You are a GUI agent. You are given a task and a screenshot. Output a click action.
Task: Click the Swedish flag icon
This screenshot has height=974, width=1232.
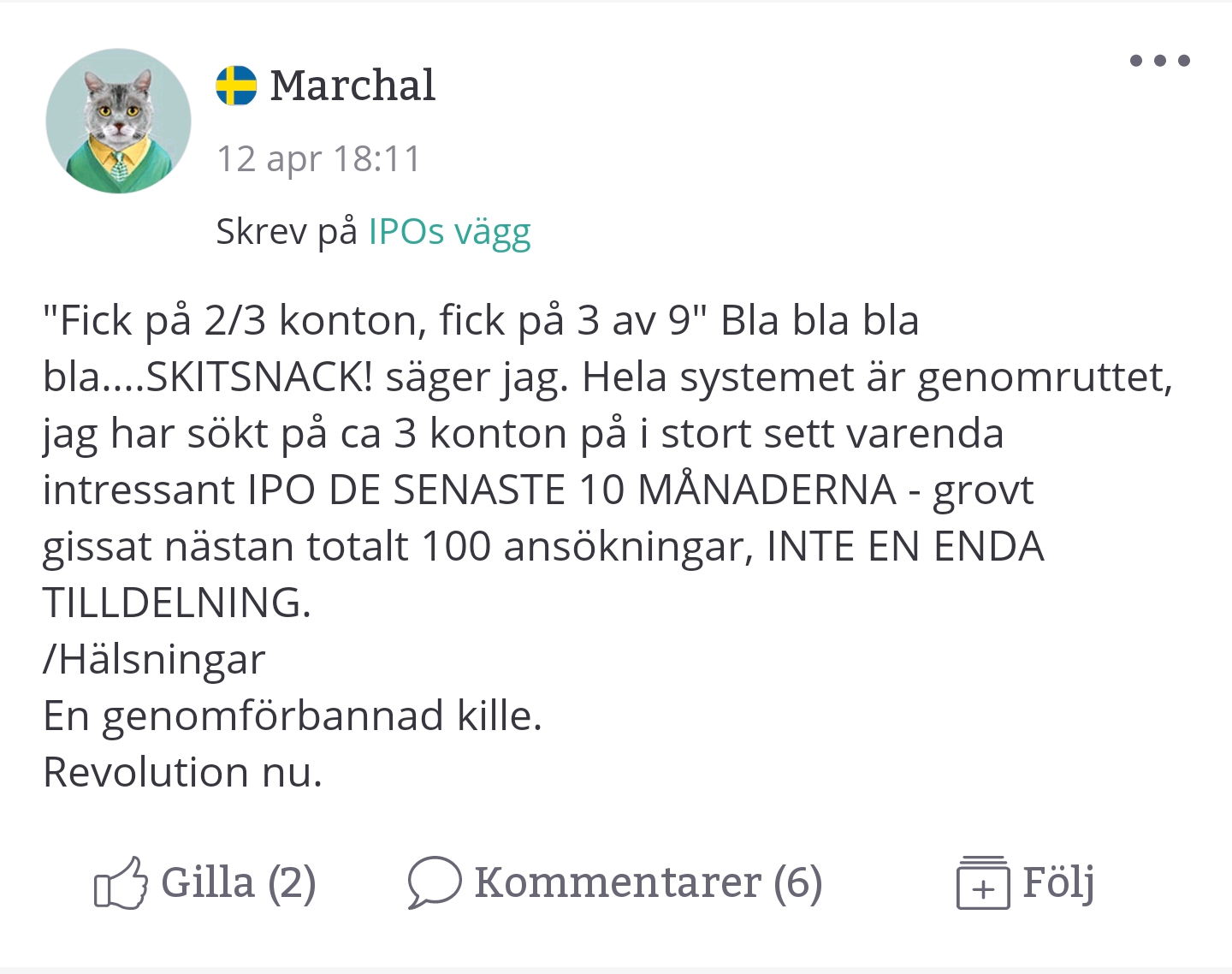[x=236, y=86]
